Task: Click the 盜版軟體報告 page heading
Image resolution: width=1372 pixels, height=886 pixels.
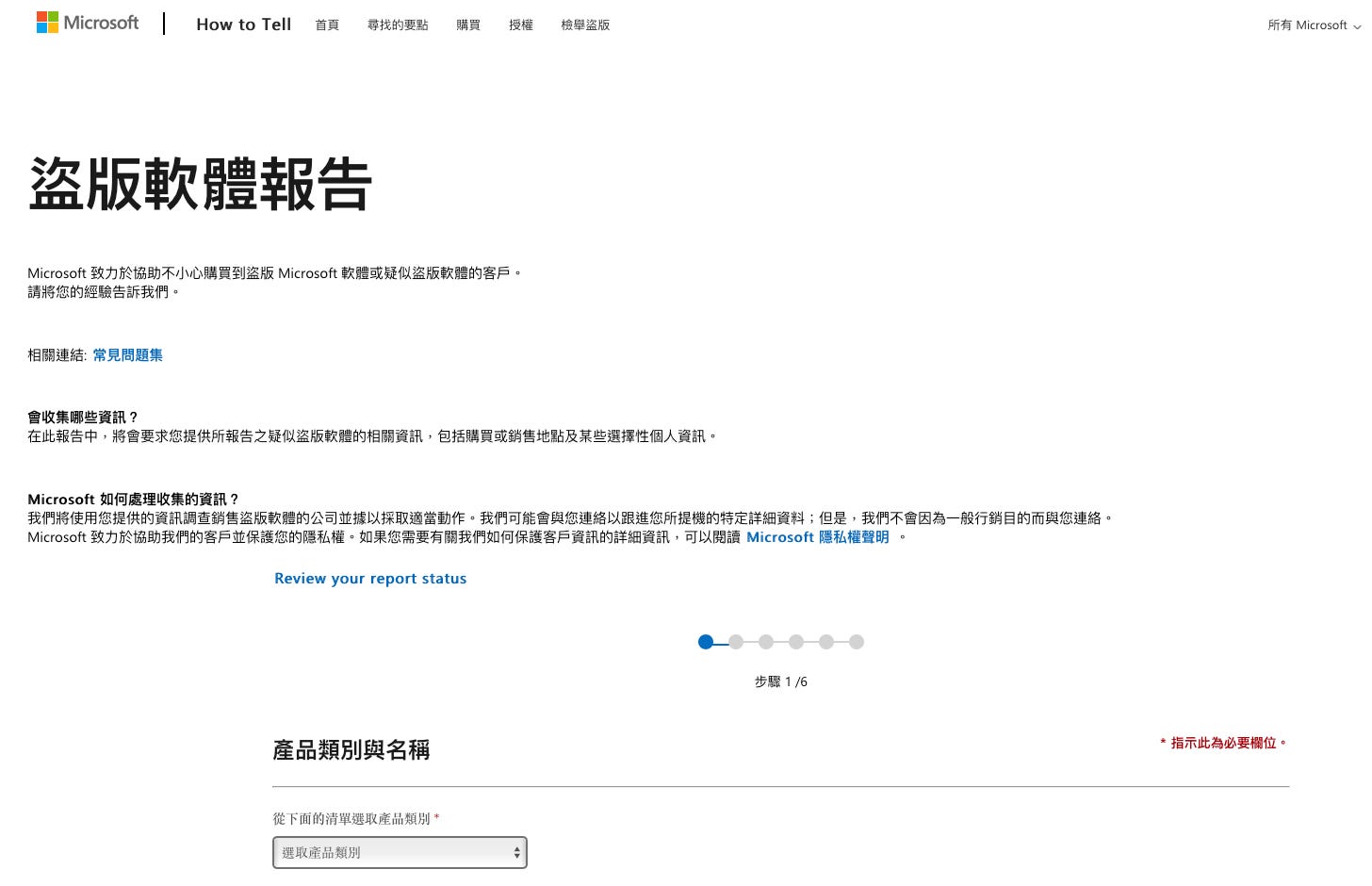Action: 200,184
